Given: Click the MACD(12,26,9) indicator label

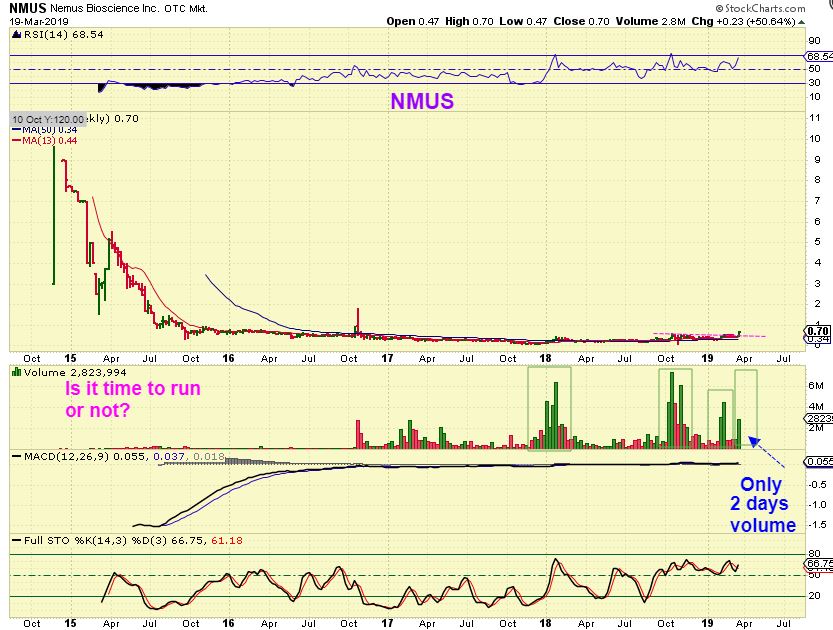Looking at the screenshot, I should click(66, 456).
